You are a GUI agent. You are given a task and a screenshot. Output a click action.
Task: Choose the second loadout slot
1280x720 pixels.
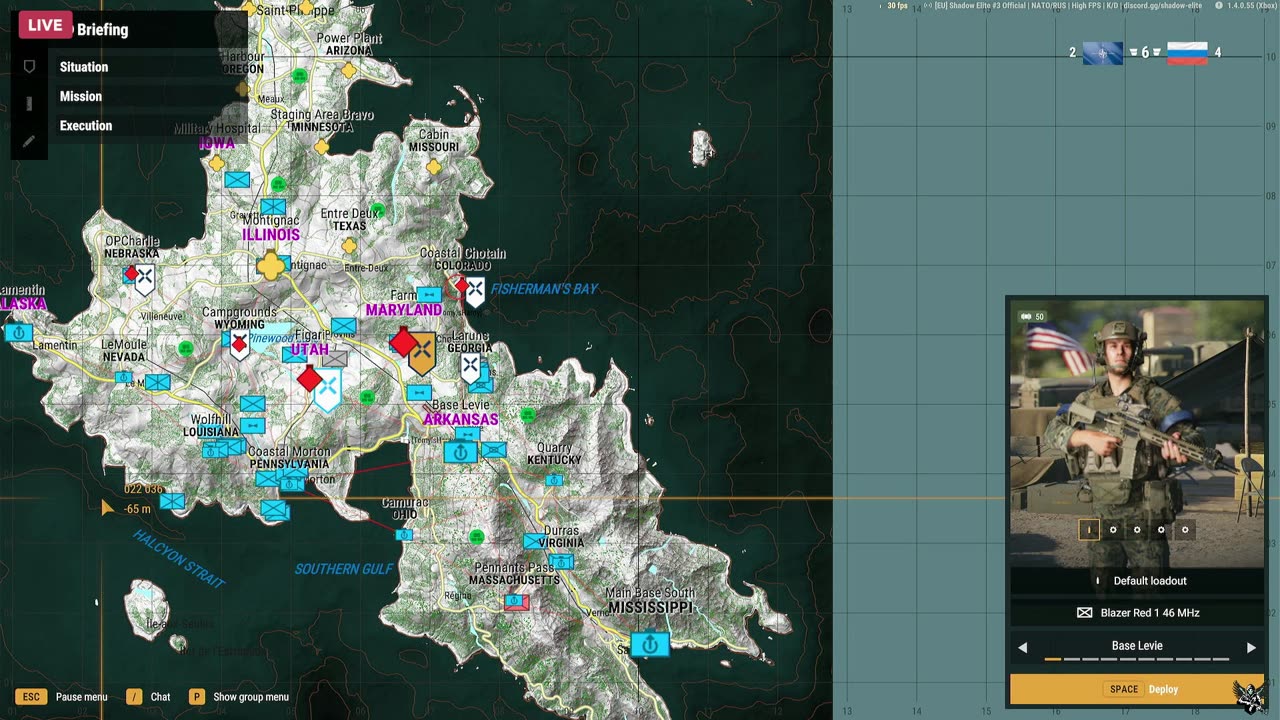(1113, 530)
